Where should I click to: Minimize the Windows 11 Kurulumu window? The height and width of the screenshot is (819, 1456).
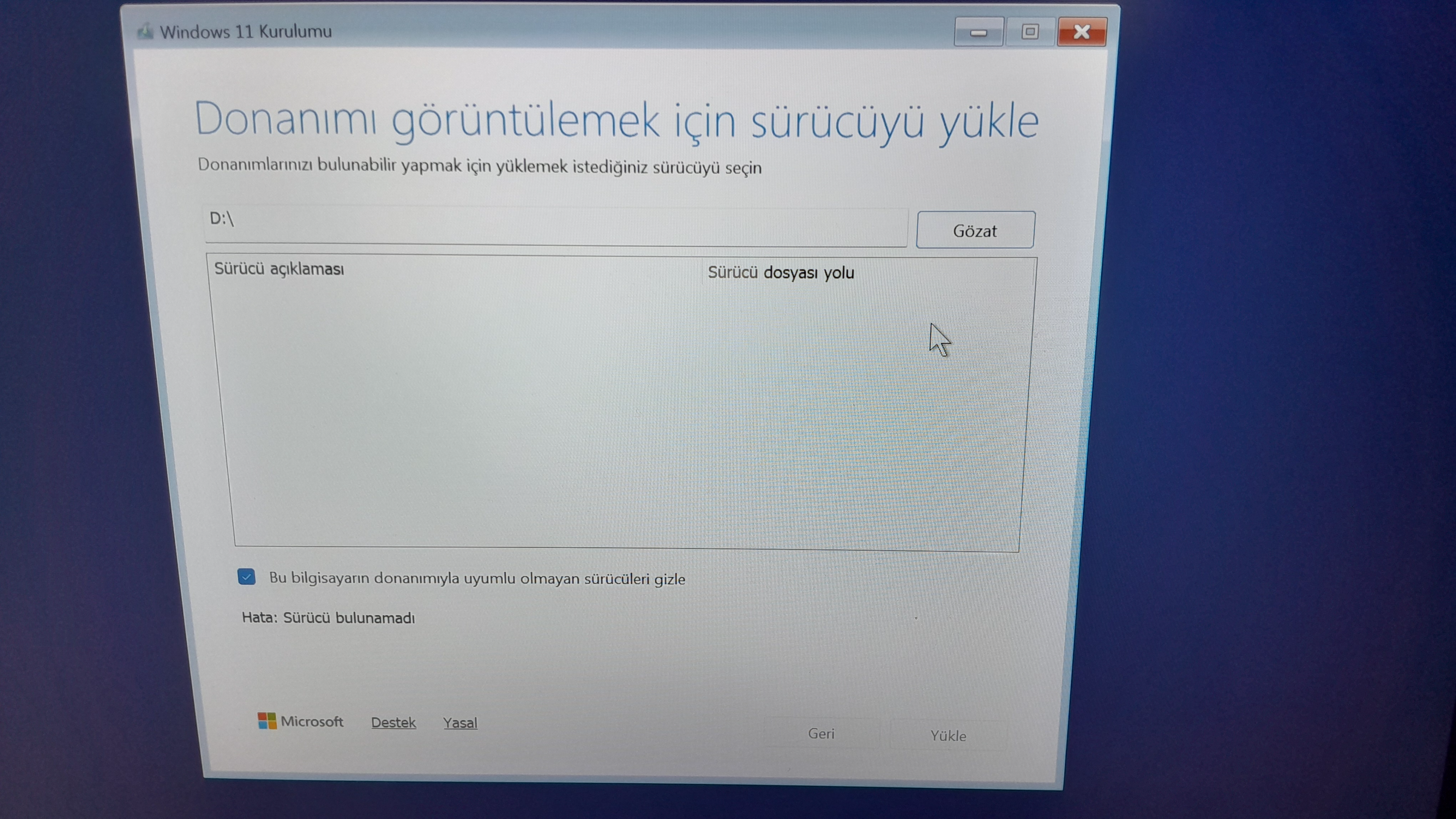point(978,31)
